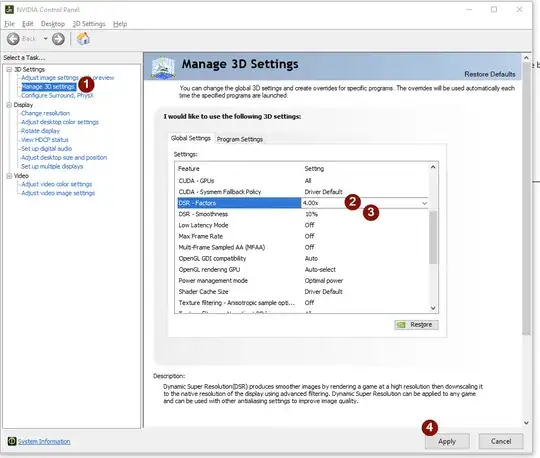Open the Desktop menu
The image size is (540, 458).
(53, 24)
